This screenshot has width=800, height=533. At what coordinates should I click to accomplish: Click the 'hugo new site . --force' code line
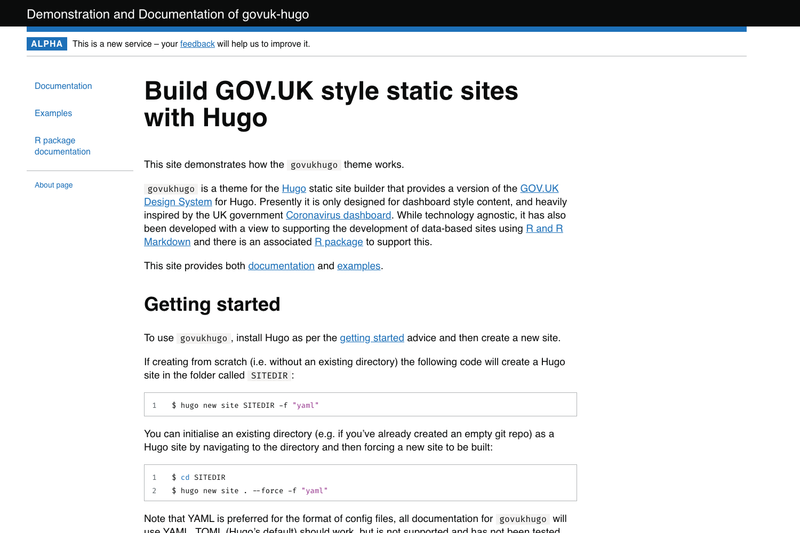[x=249, y=491]
